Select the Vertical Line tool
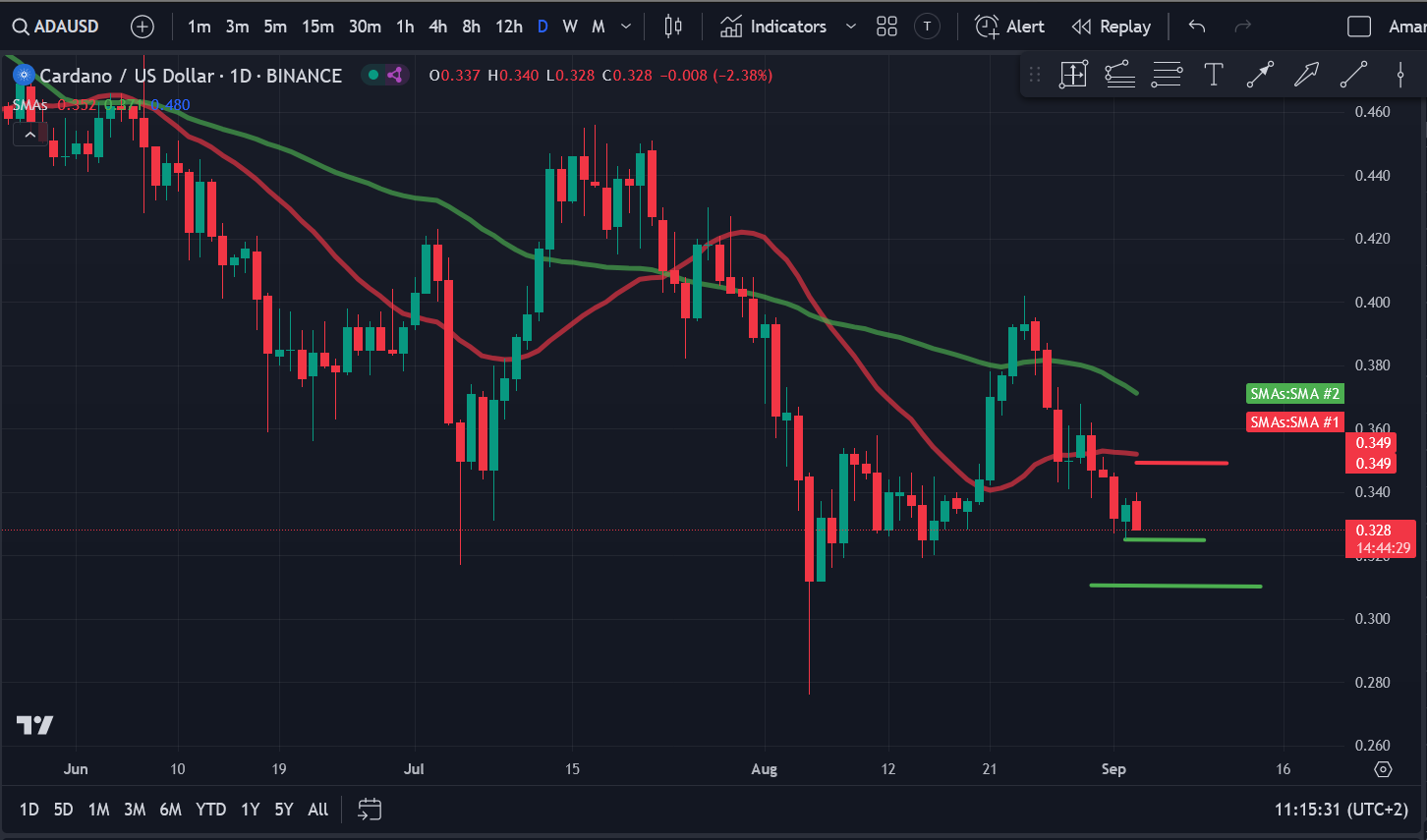This screenshot has width=1427, height=840. pos(1400,75)
